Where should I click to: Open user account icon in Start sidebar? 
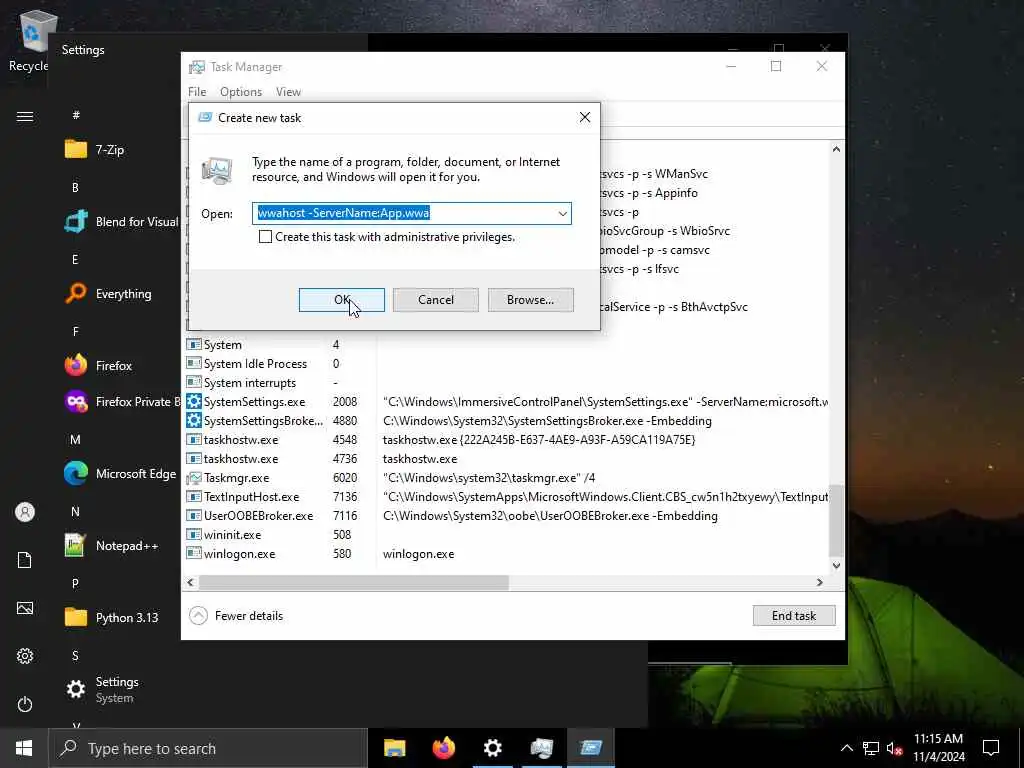(x=25, y=512)
